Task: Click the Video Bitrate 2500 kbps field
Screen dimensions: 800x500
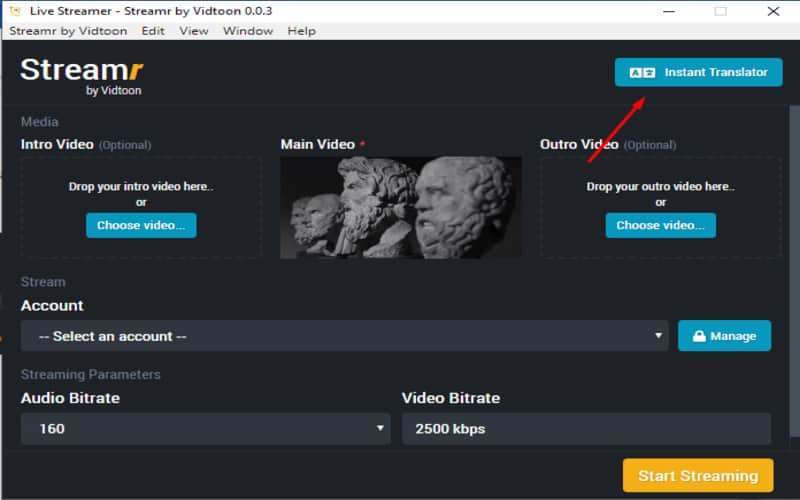Action: pos(586,429)
